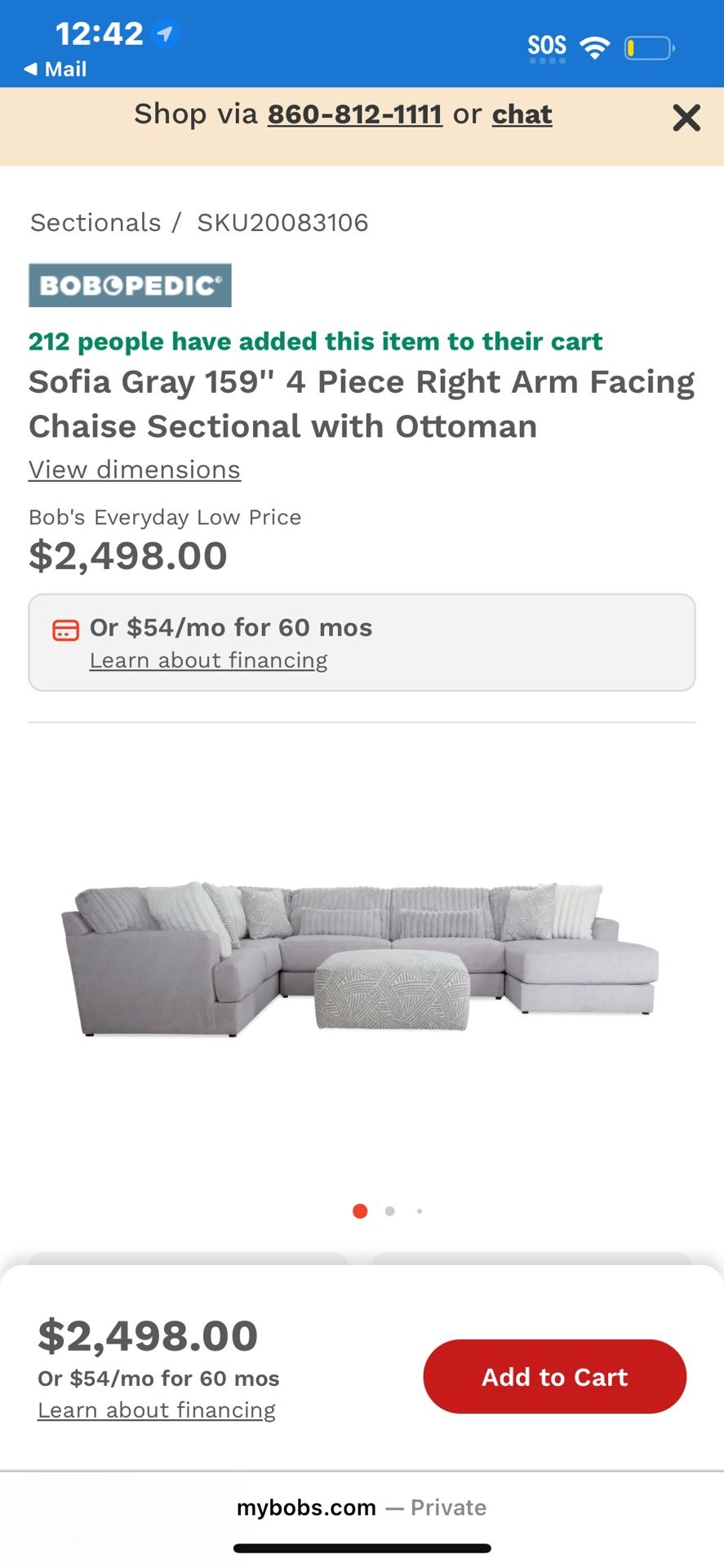
Task: Open Learn about financing in gray box
Action: coord(208,660)
